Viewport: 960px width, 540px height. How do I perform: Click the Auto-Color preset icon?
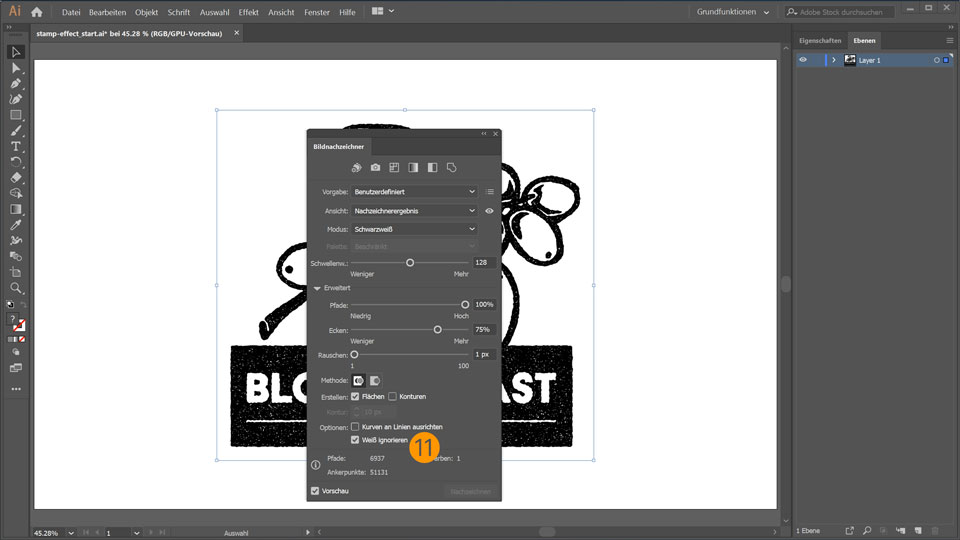(356, 168)
